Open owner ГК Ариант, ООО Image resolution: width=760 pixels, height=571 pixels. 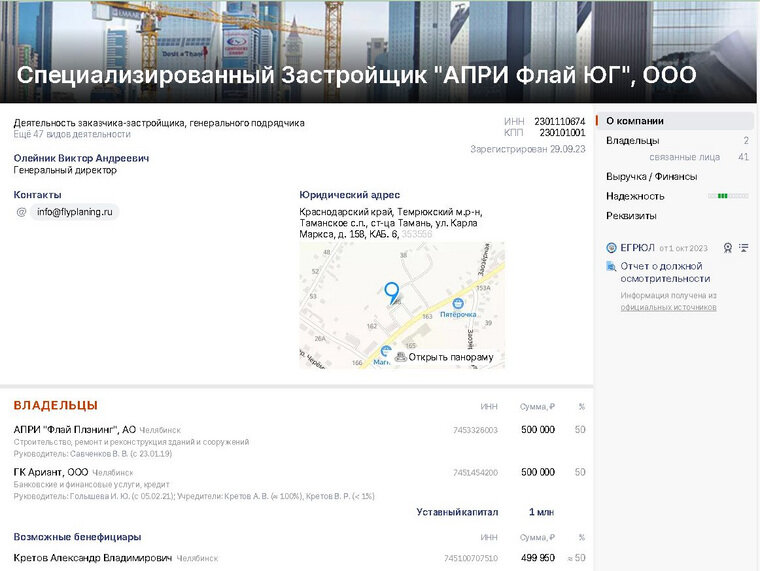click(51, 472)
